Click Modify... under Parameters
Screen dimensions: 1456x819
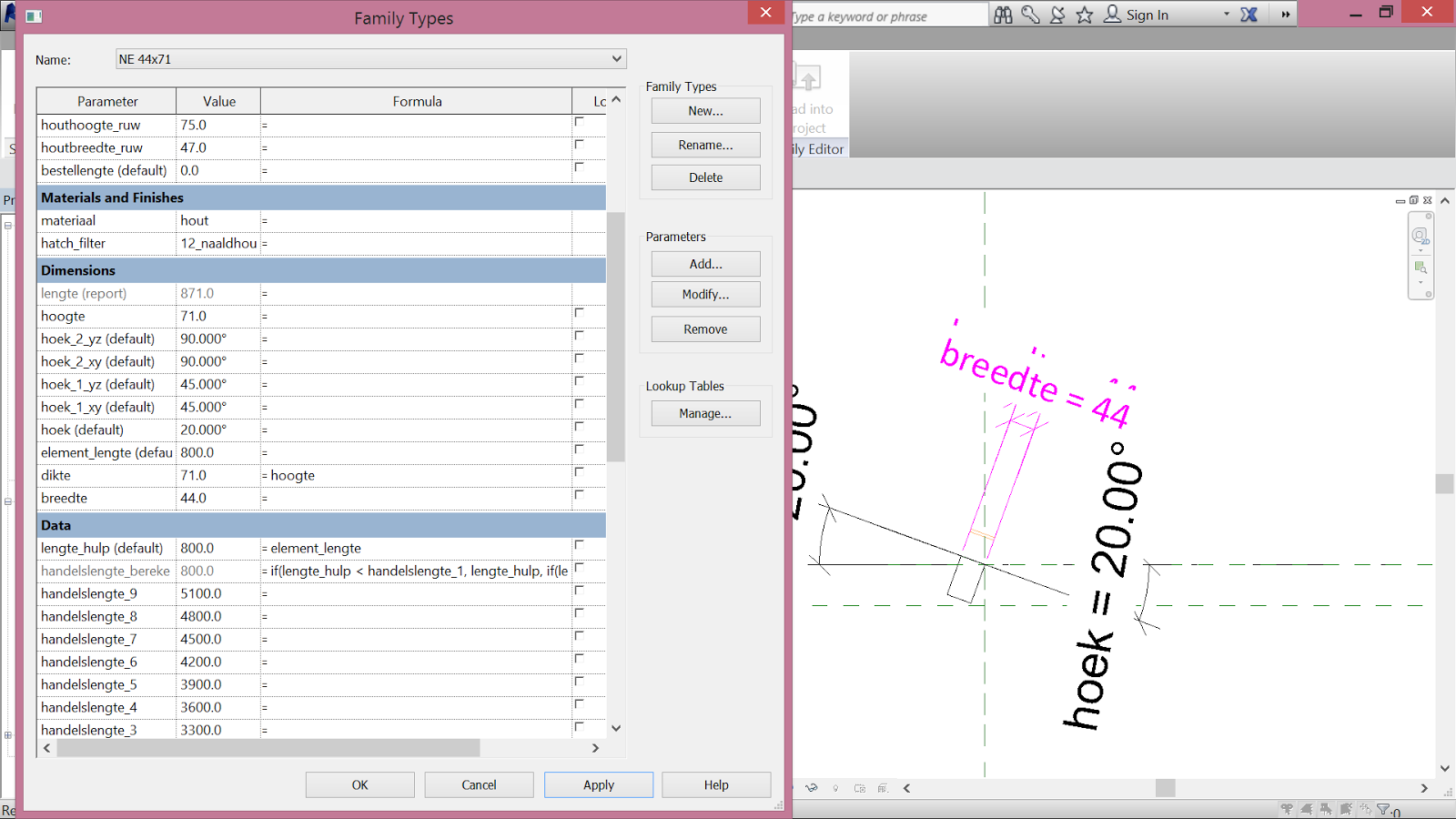pyautogui.click(x=706, y=295)
